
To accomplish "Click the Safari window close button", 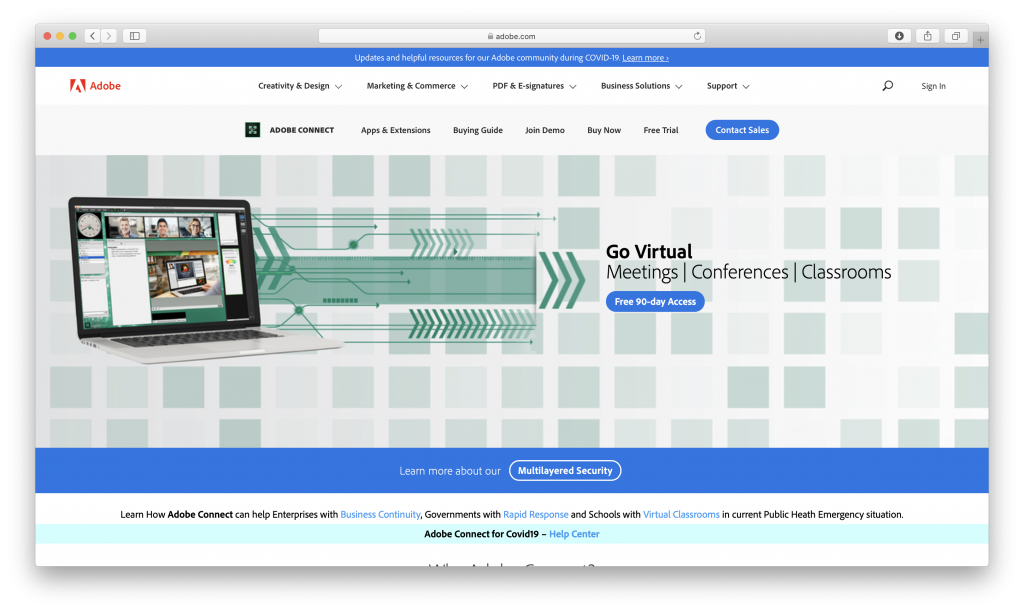I will pos(48,36).
